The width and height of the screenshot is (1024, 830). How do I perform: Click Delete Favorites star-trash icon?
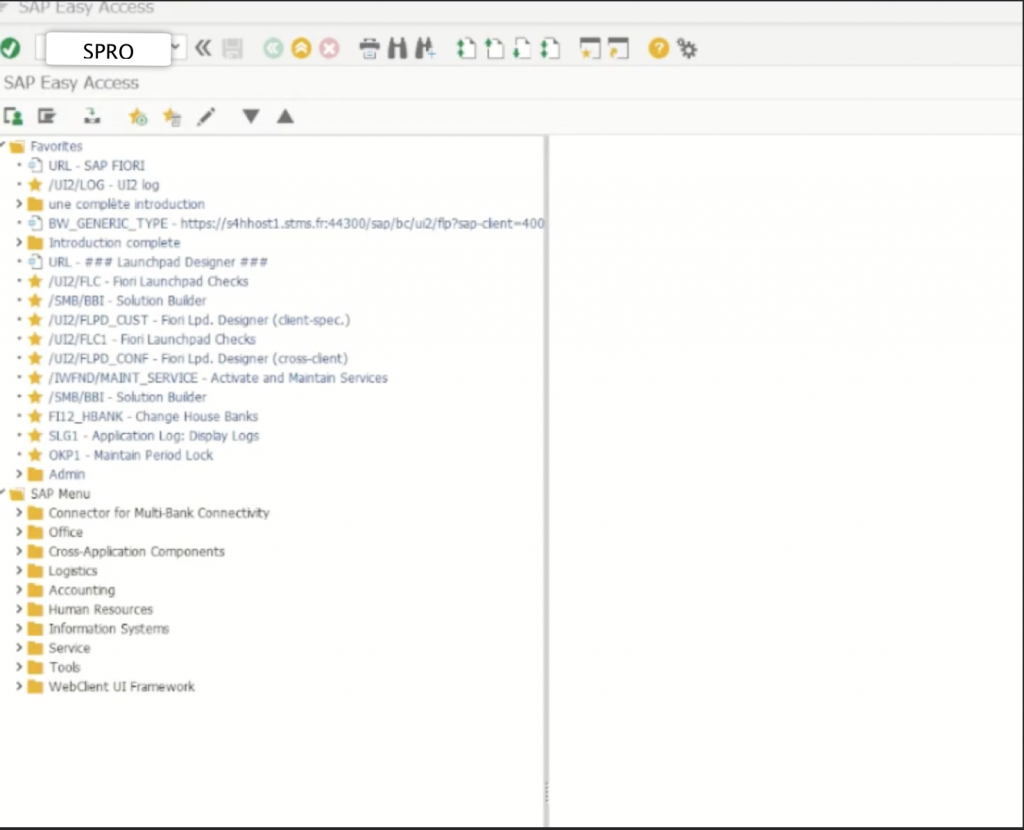pyautogui.click(x=172, y=117)
